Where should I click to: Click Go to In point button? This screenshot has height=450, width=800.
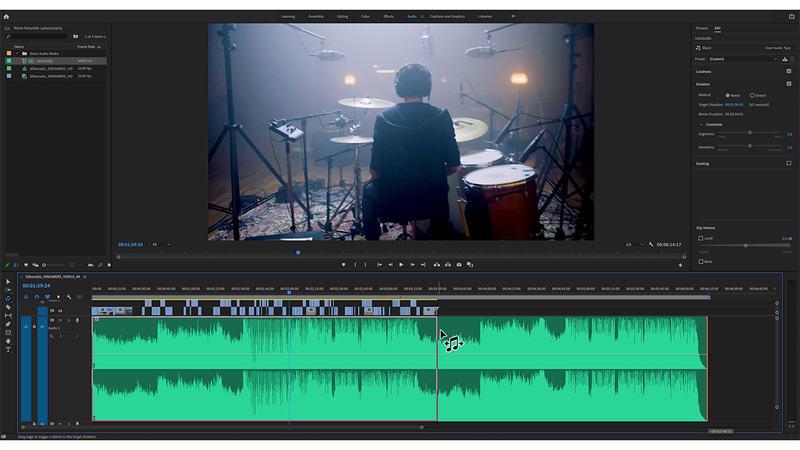coord(379,265)
